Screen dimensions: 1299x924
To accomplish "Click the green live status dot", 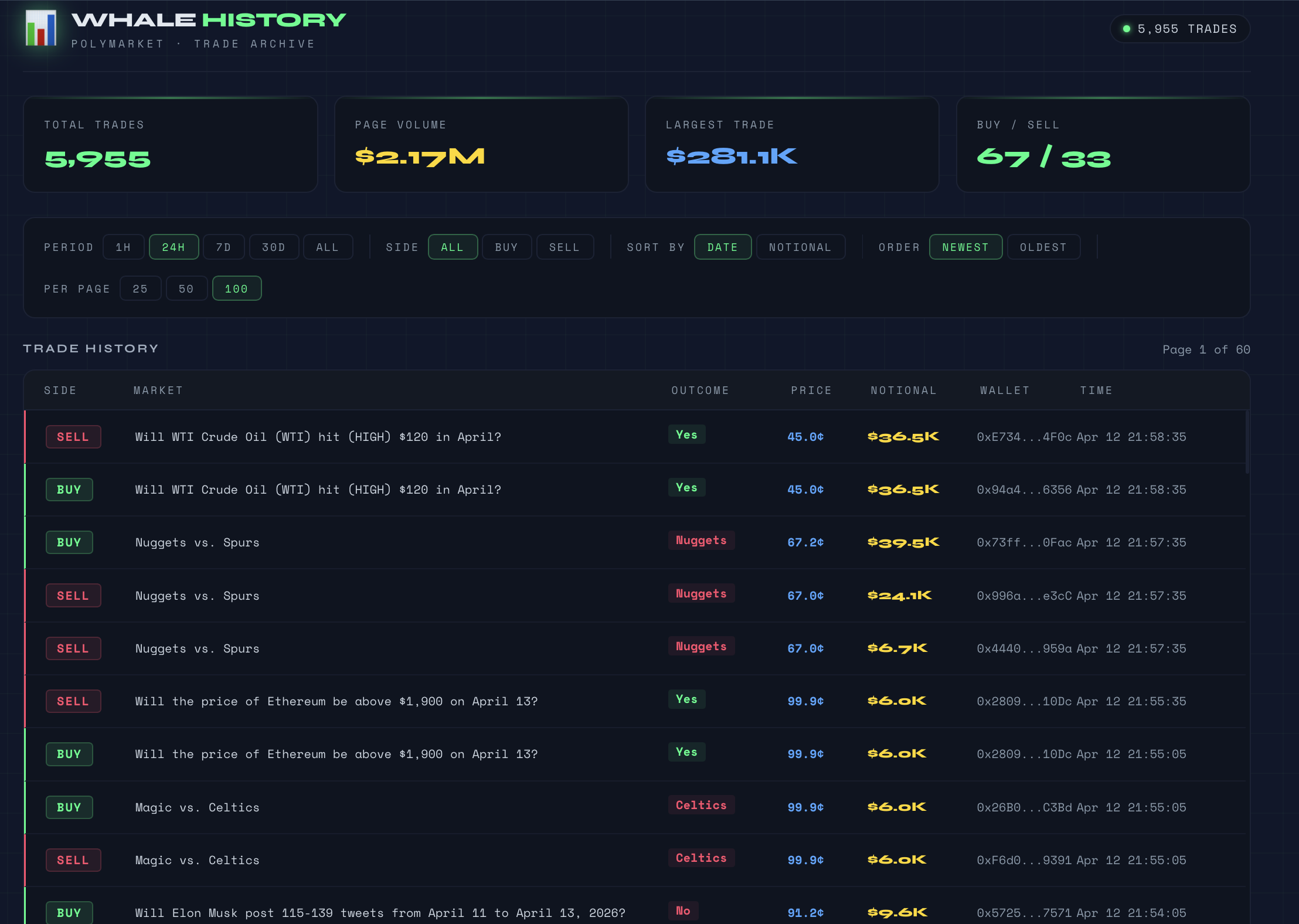I will [1126, 29].
